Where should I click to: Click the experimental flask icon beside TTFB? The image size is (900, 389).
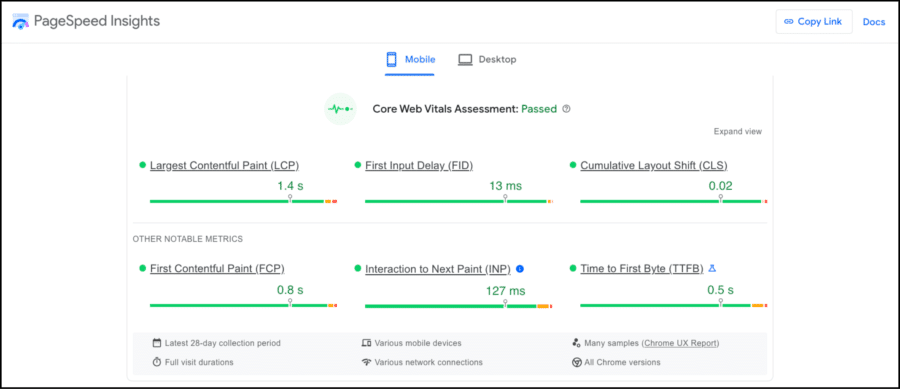click(713, 268)
